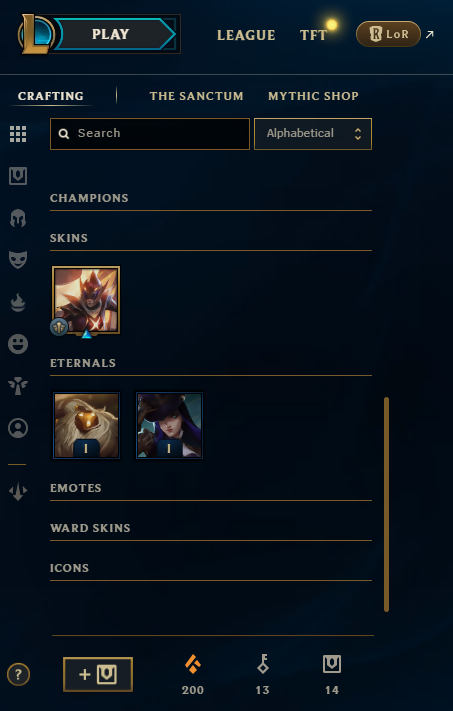Filter loot by eternals flame icon
453x711 pixels.
point(18,302)
